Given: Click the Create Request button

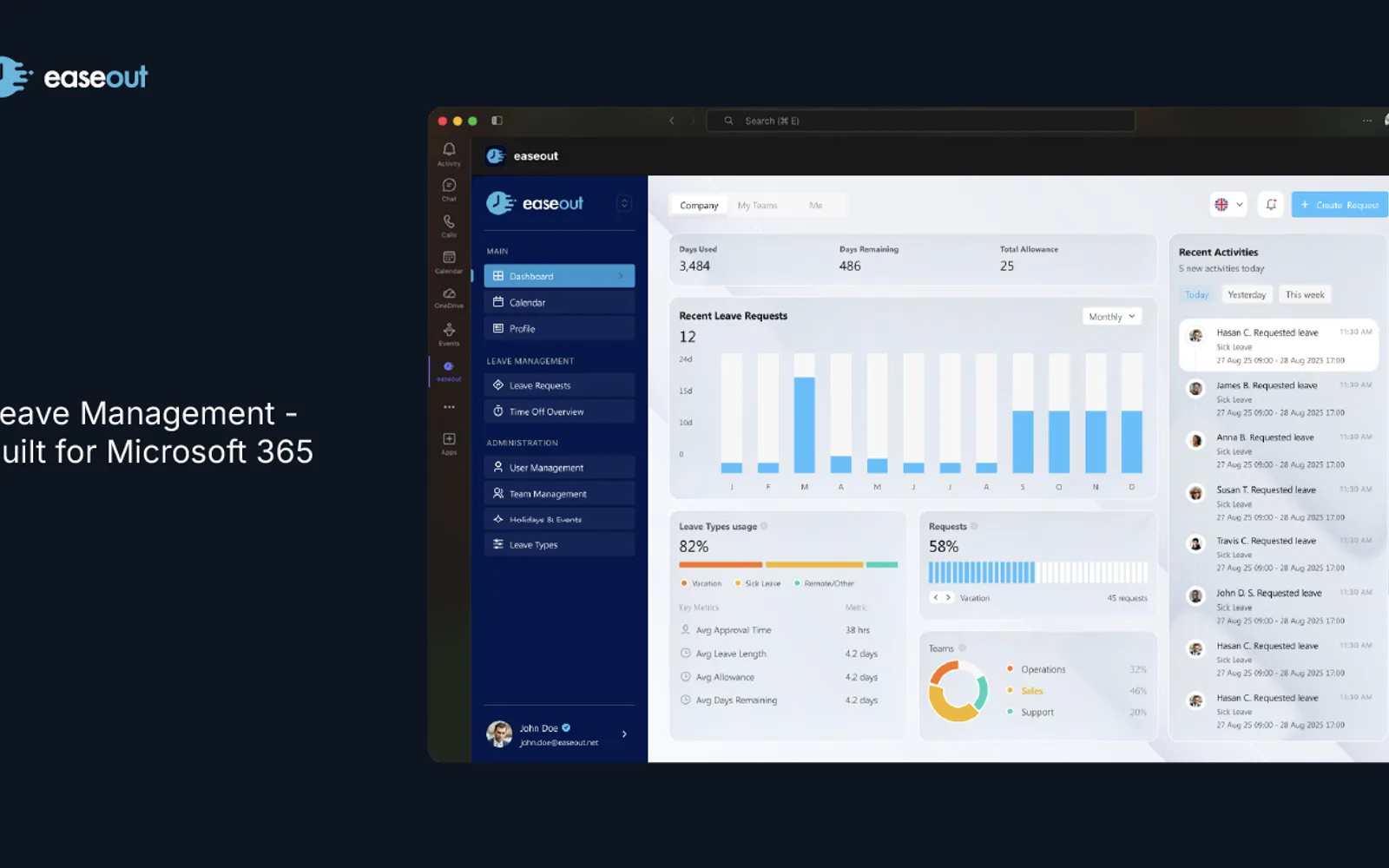Looking at the screenshot, I should point(1340,205).
